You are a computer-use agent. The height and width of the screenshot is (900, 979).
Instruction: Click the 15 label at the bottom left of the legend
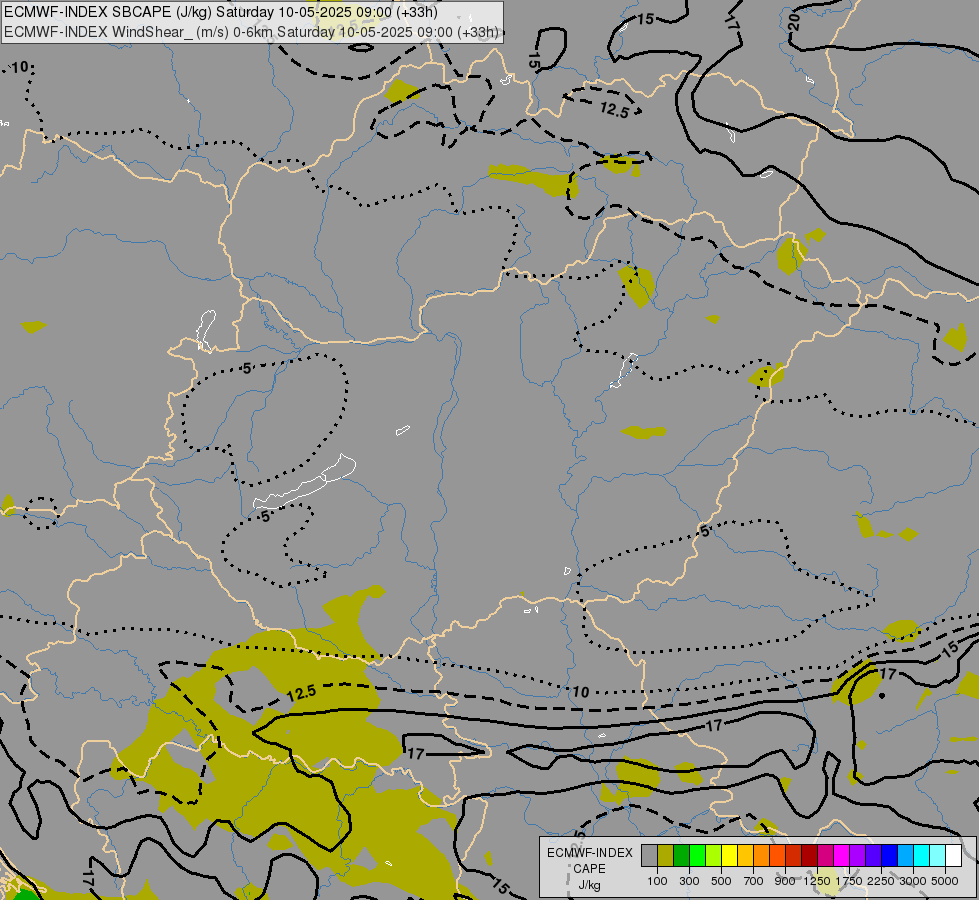point(500,886)
